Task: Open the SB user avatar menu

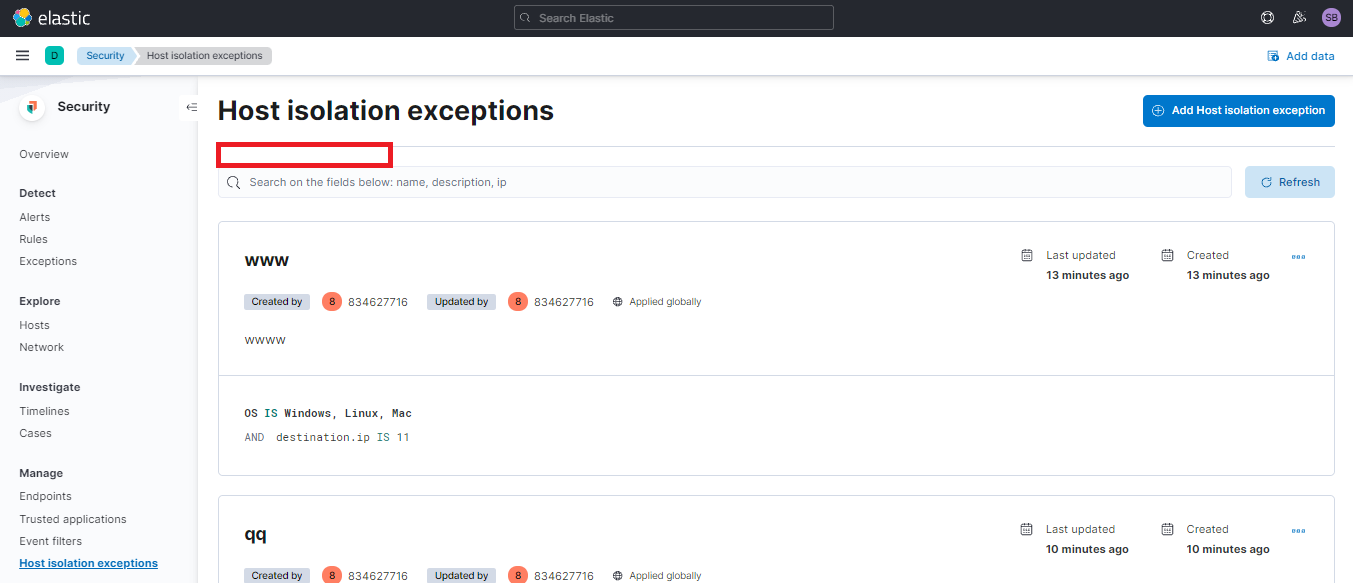Action: pyautogui.click(x=1331, y=17)
